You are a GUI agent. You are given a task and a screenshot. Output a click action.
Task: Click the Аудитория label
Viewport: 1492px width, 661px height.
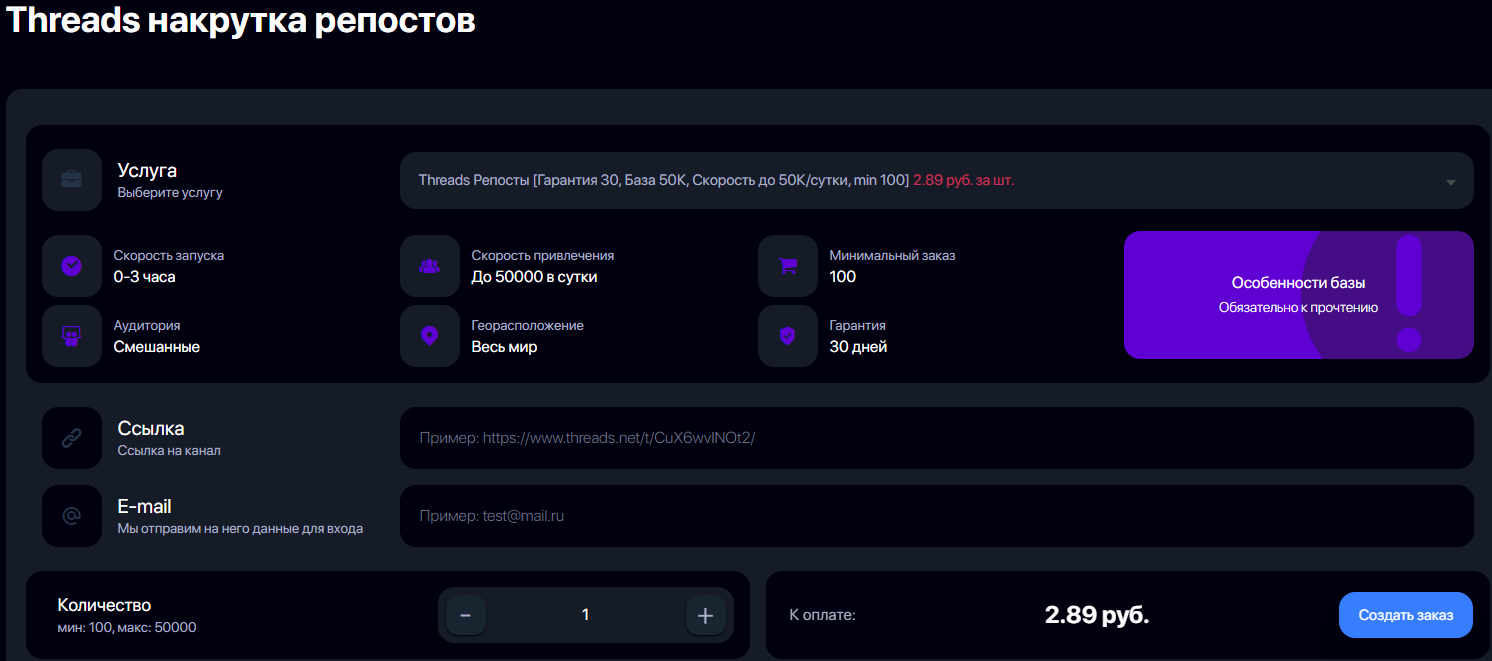(x=147, y=325)
